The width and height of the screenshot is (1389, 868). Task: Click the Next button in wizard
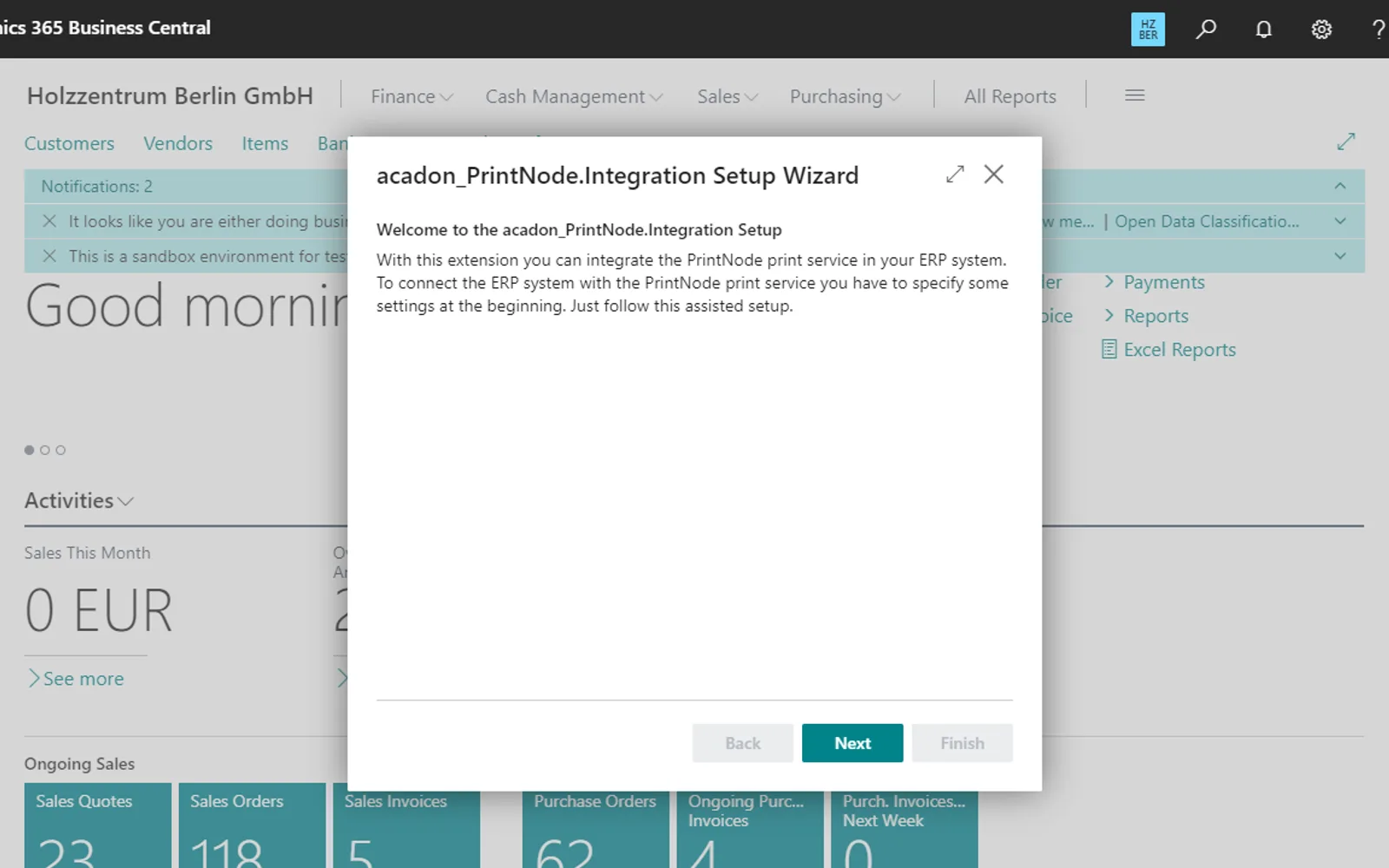click(852, 743)
